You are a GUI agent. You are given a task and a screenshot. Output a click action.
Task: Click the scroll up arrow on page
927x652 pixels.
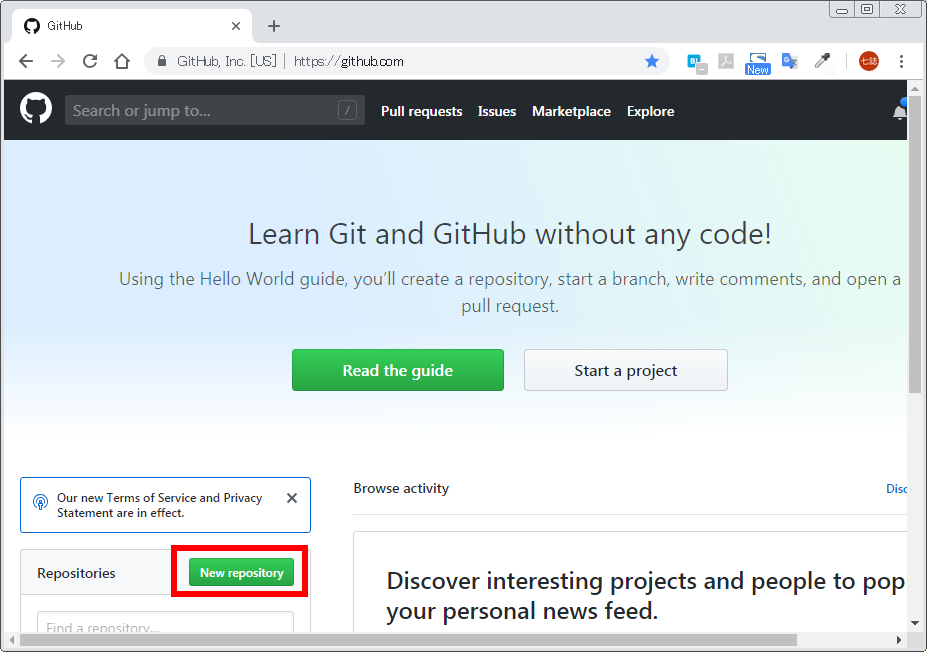pyautogui.click(x=915, y=89)
